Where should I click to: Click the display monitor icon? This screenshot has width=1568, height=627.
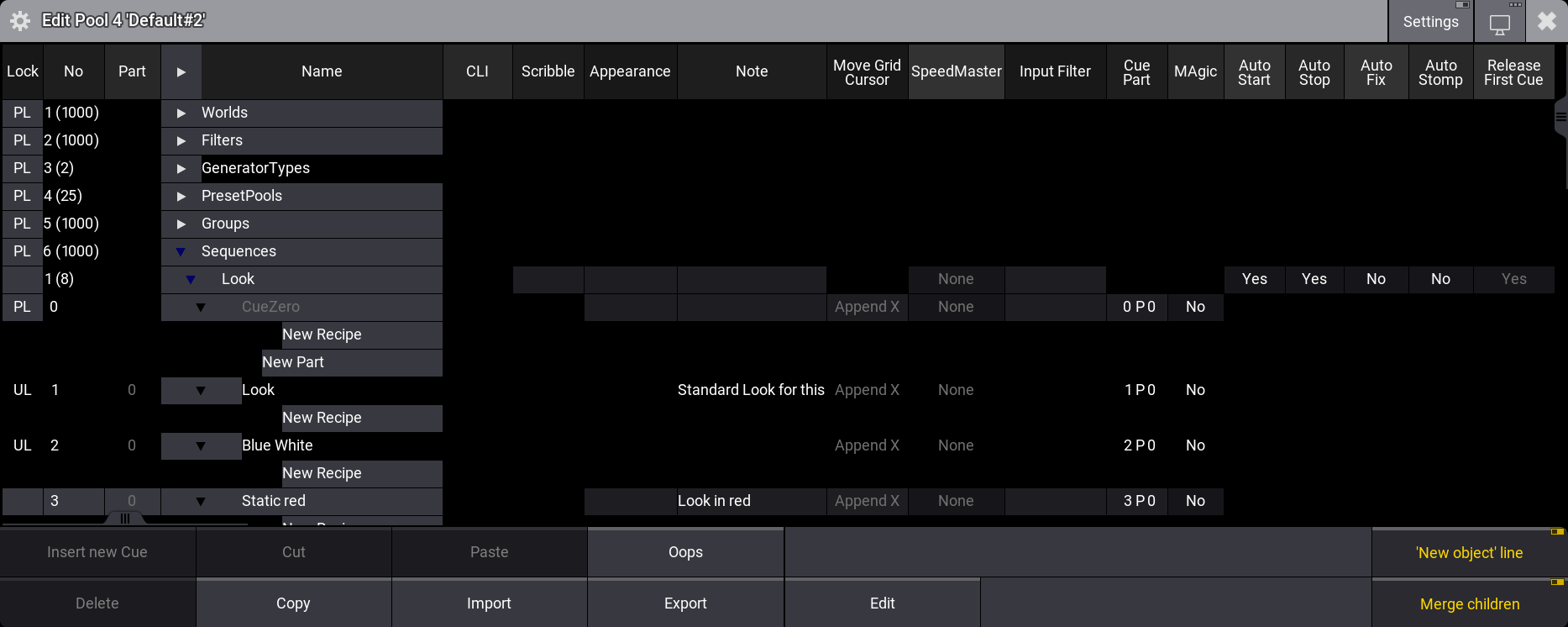[x=1499, y=23]
